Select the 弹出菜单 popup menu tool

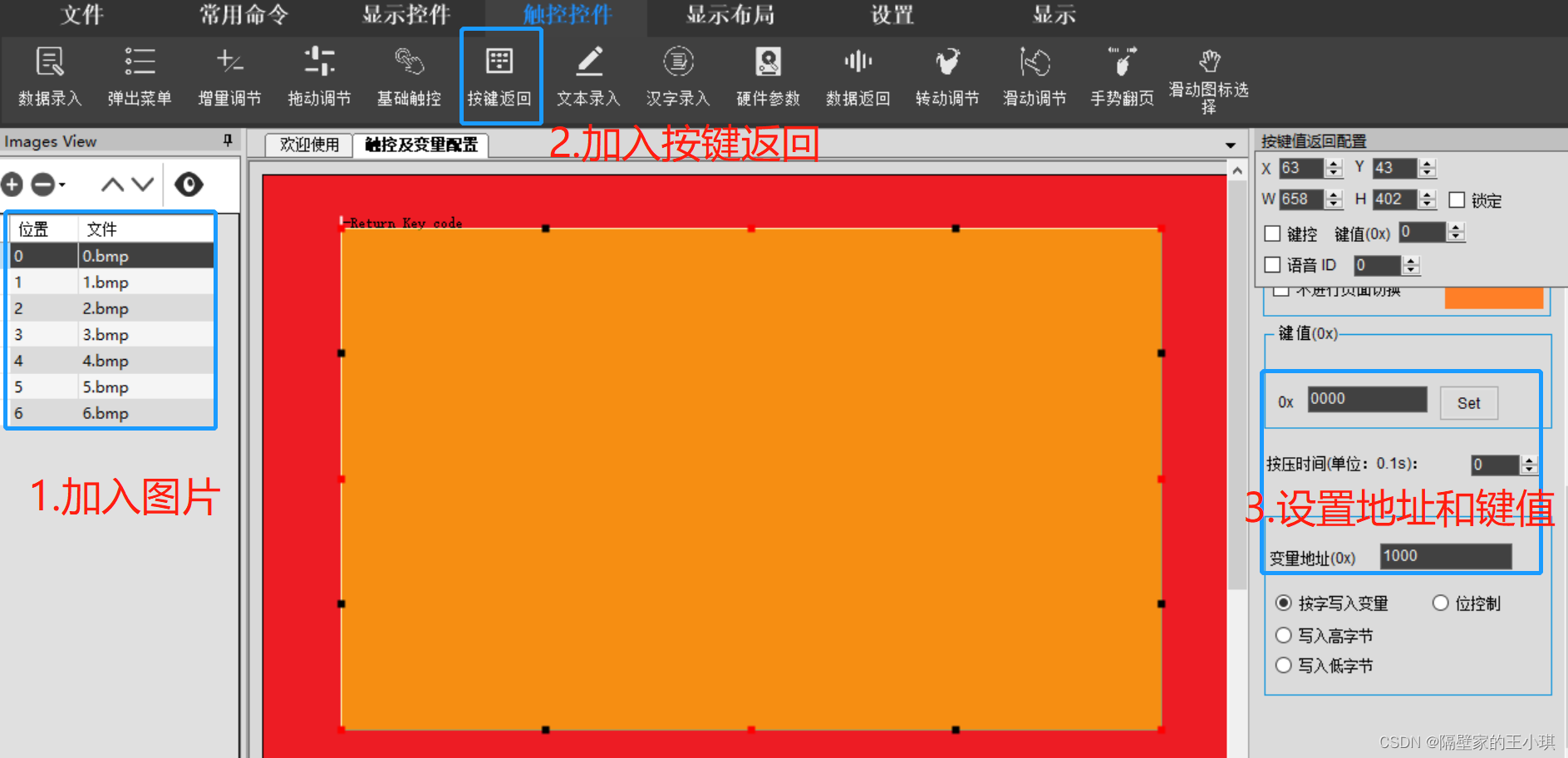pyautogui.click(x=140, y=77)
